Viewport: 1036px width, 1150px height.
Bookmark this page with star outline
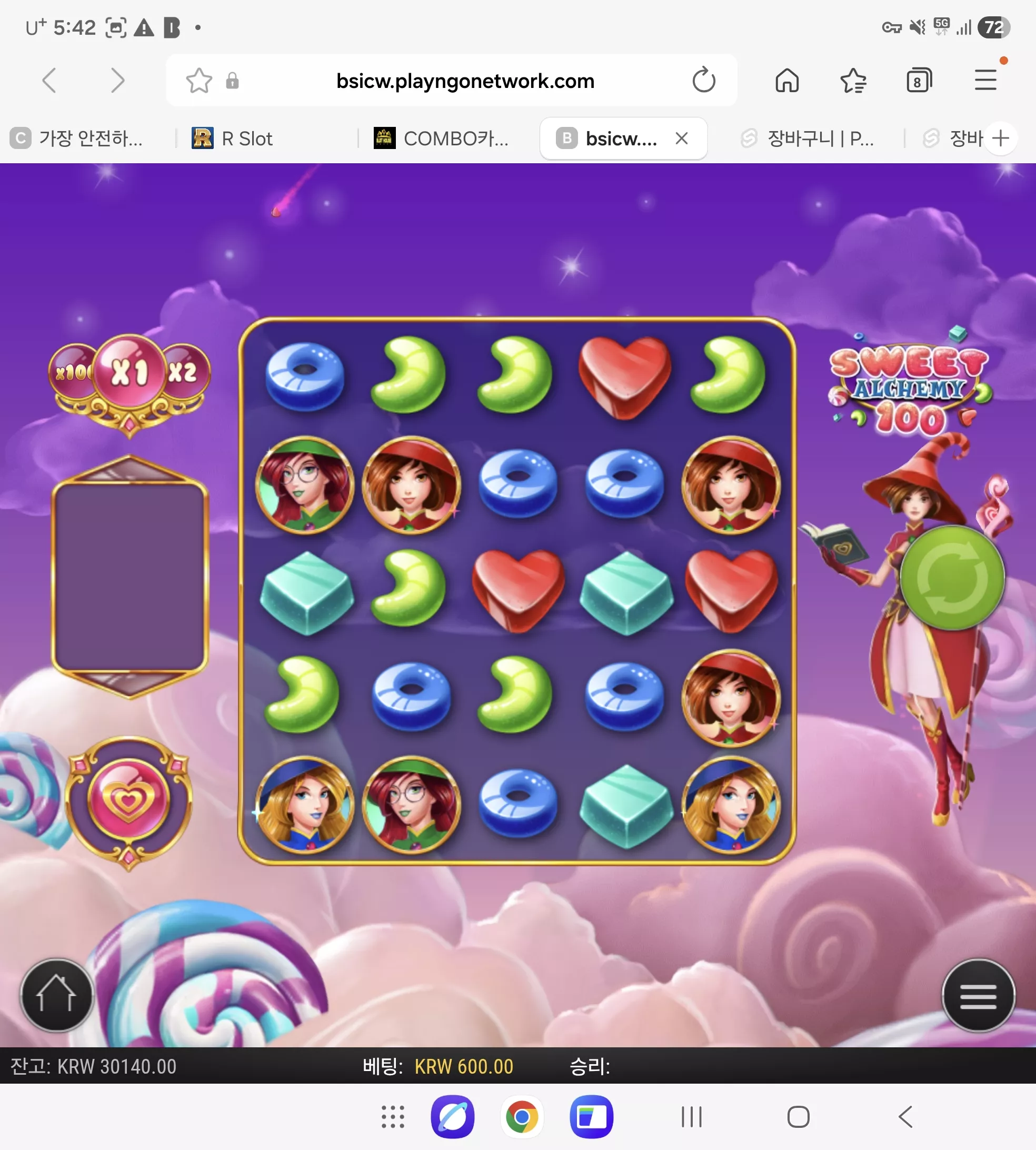(199, 80)
